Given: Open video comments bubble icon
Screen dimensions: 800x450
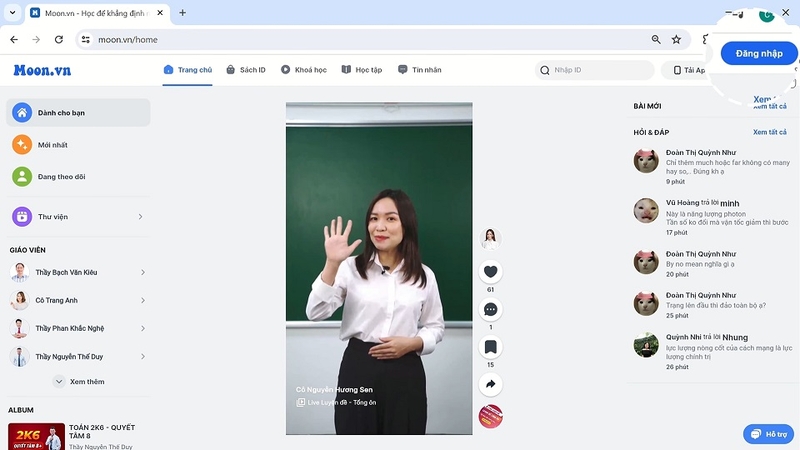Looking at the screenshot, I should click(x=490, y=310).
